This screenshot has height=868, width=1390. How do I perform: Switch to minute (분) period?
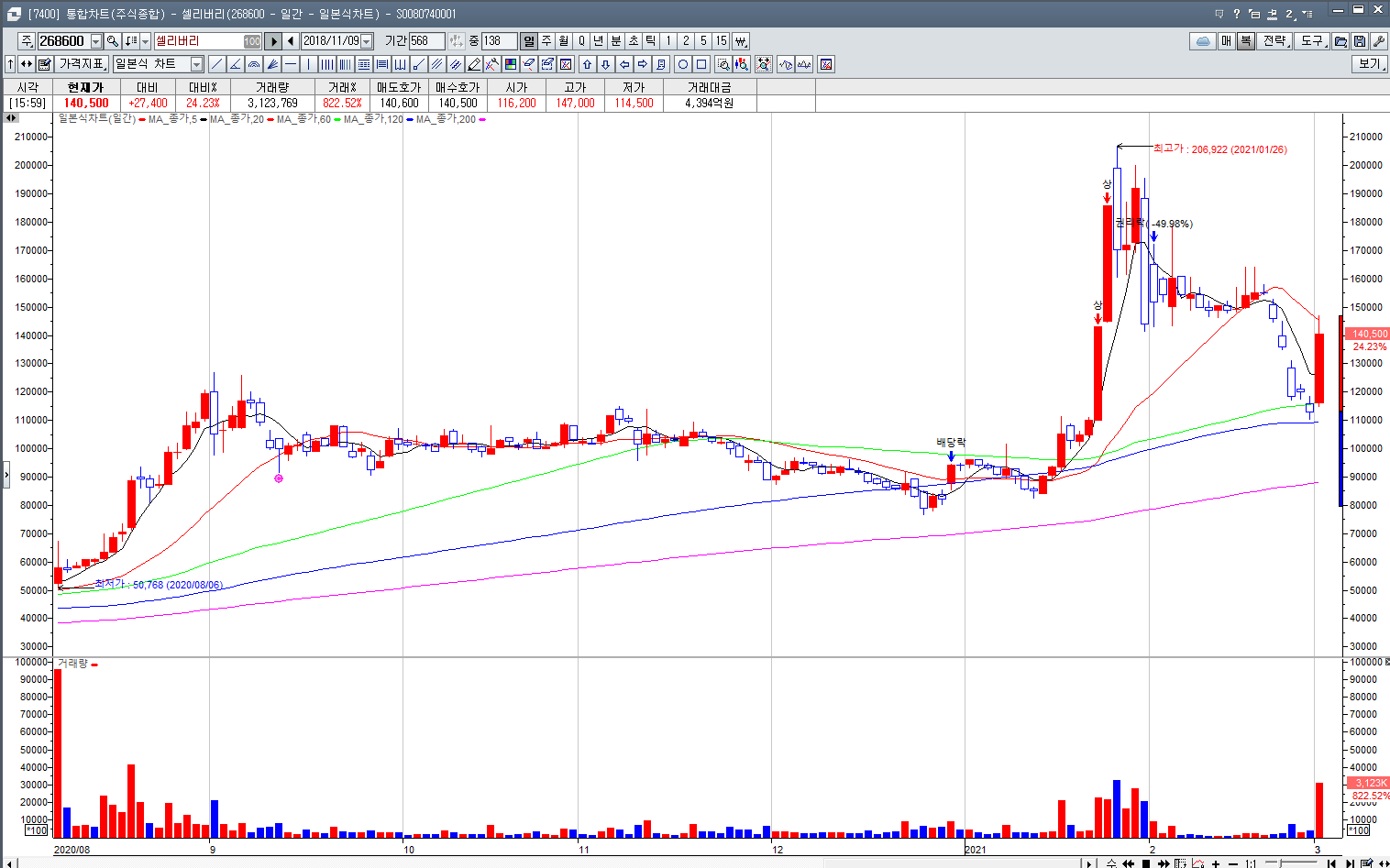pos(616,41)
